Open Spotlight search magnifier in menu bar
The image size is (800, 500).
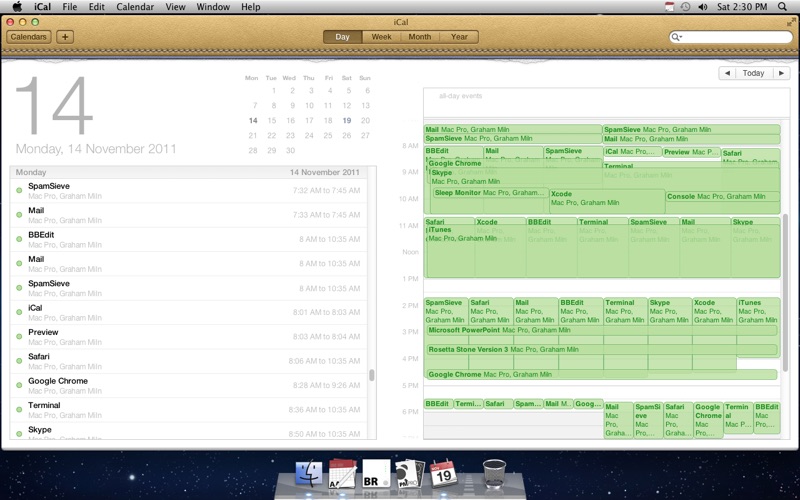(782, 7)
